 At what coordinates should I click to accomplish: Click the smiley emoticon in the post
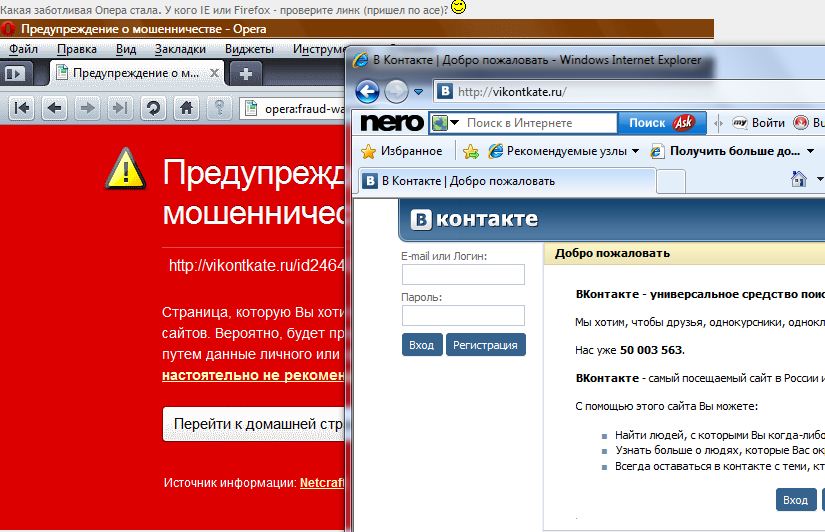coord(459,7)
